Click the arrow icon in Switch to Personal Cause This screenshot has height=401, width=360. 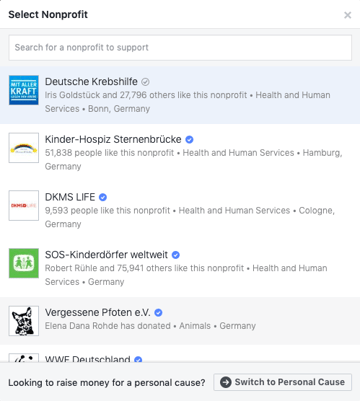[x=225, y=382]
